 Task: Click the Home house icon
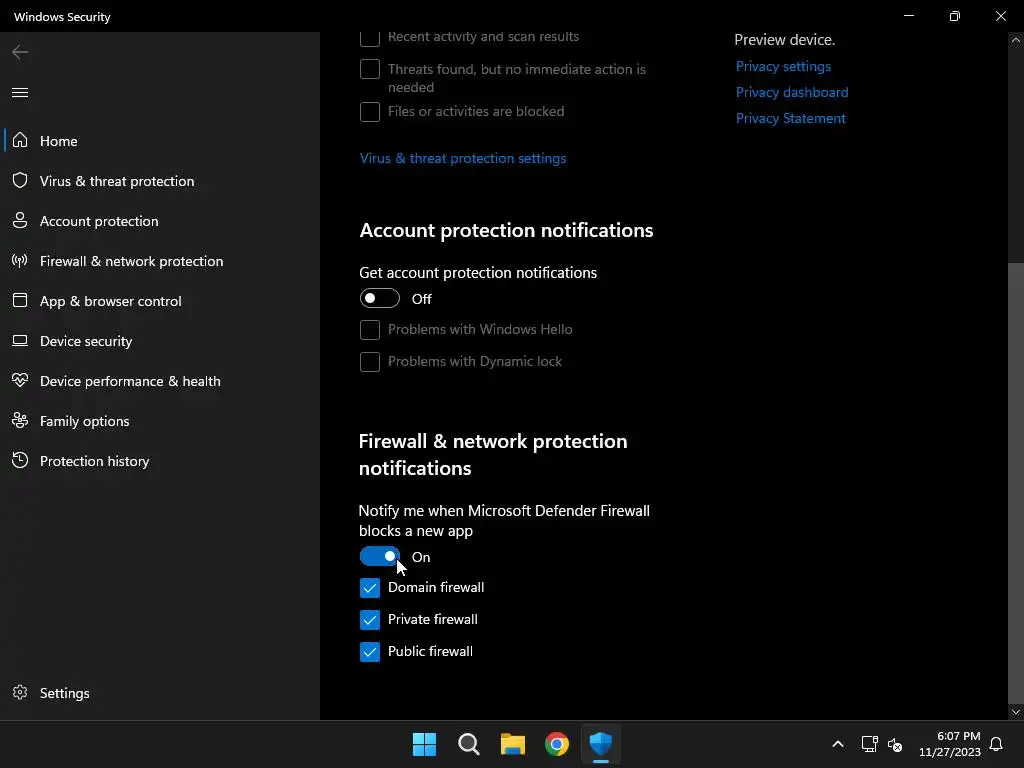coord(20,140)
